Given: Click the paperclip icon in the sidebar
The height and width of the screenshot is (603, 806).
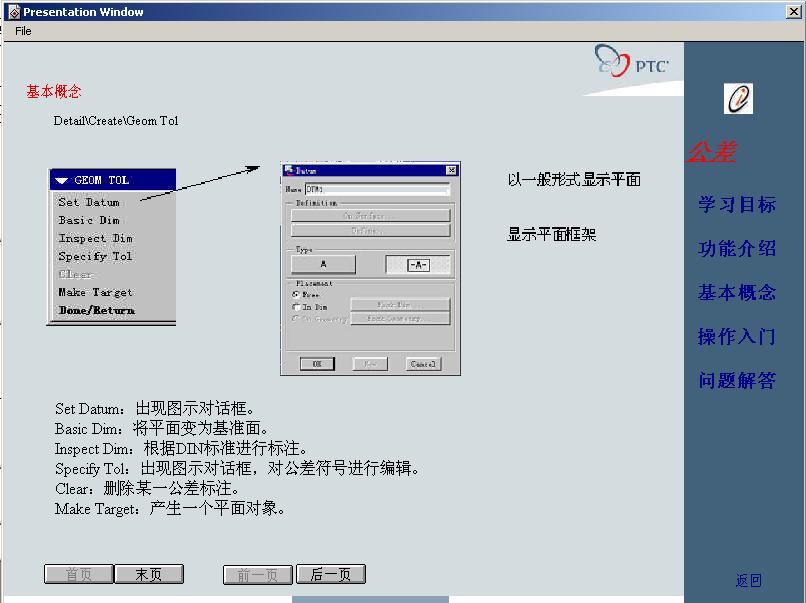Looking at the screenshot, I should click(x=738, y=98).
